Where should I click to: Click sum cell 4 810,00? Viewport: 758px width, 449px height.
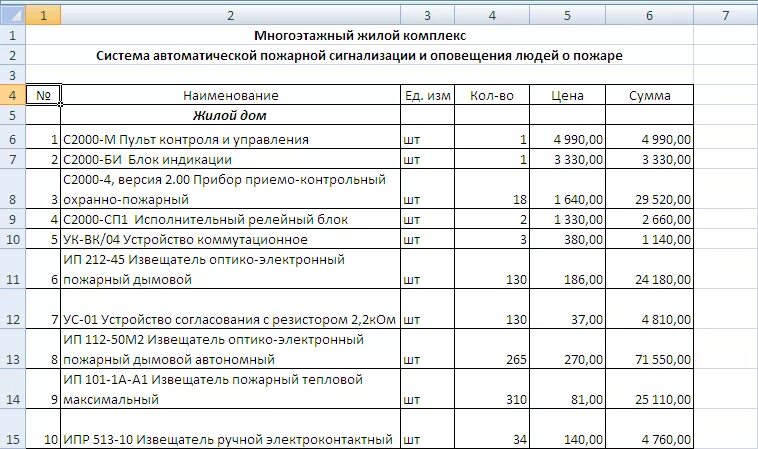click(x=649, y=309)
